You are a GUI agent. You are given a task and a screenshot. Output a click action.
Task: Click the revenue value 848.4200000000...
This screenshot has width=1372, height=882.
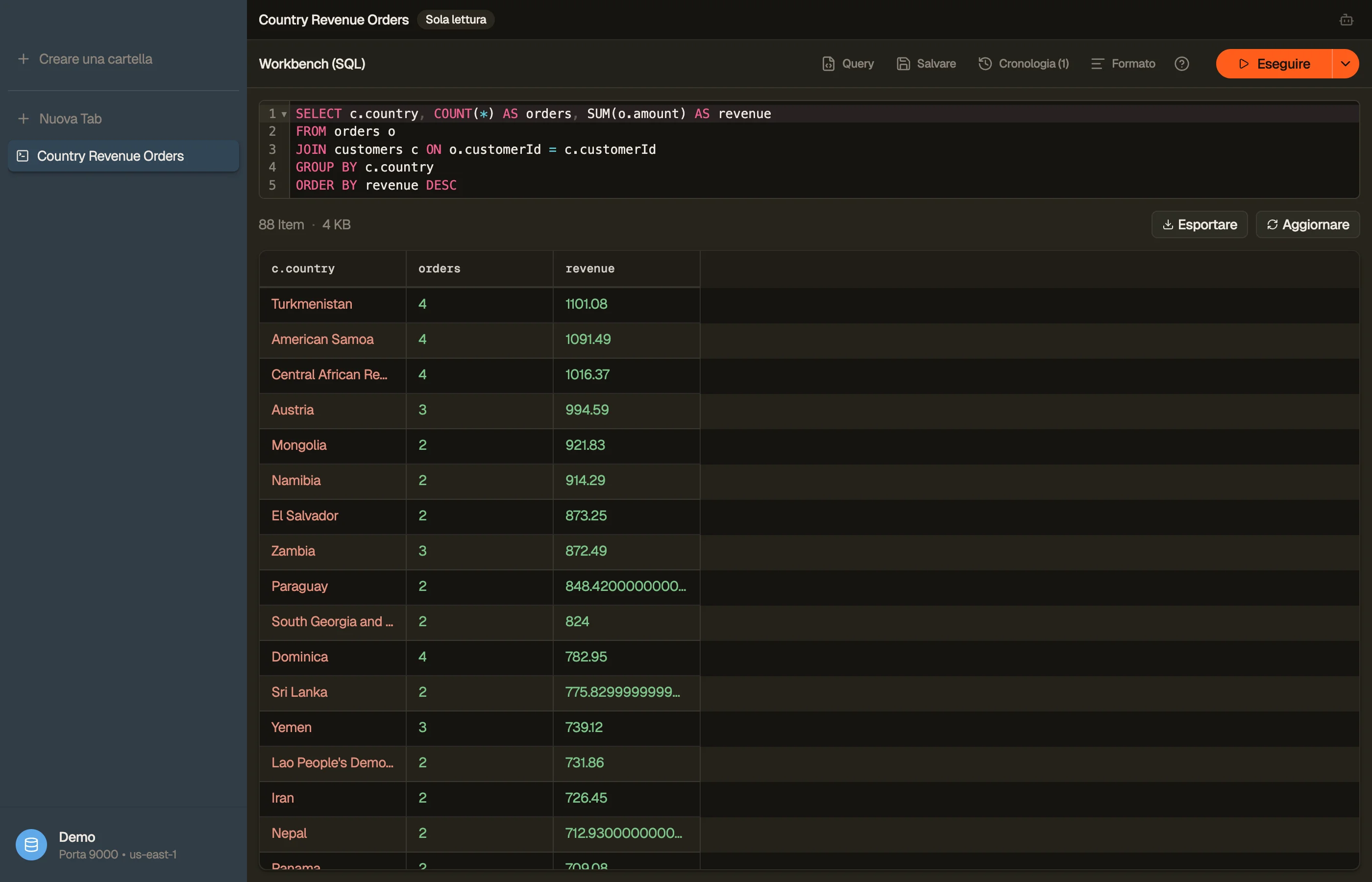tap(626, 587)
